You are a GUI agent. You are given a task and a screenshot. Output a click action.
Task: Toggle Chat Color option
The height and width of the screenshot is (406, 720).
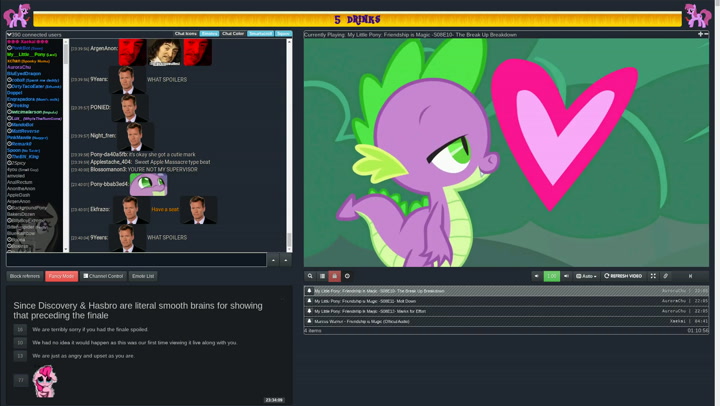pos(233,34)
